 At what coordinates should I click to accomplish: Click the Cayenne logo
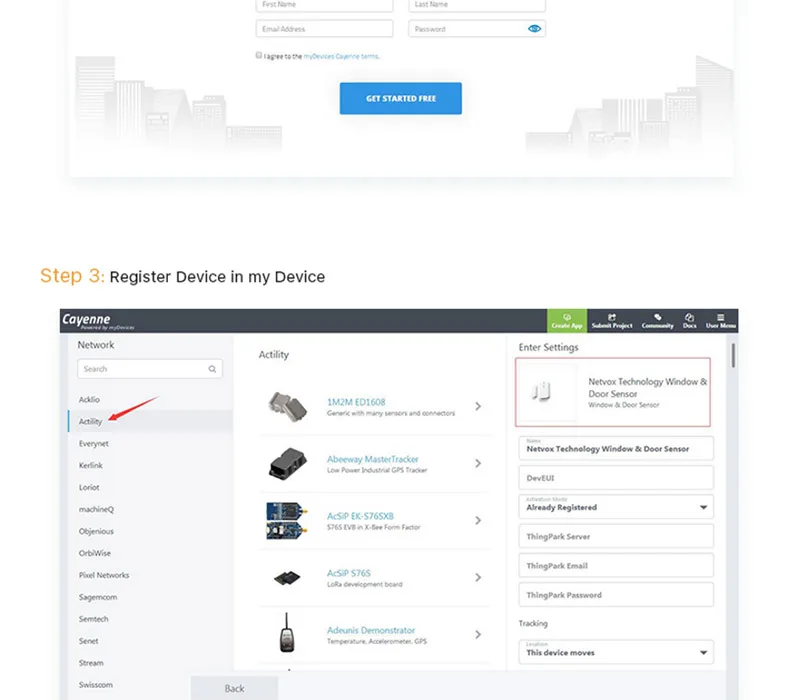(x=97, y=321)
